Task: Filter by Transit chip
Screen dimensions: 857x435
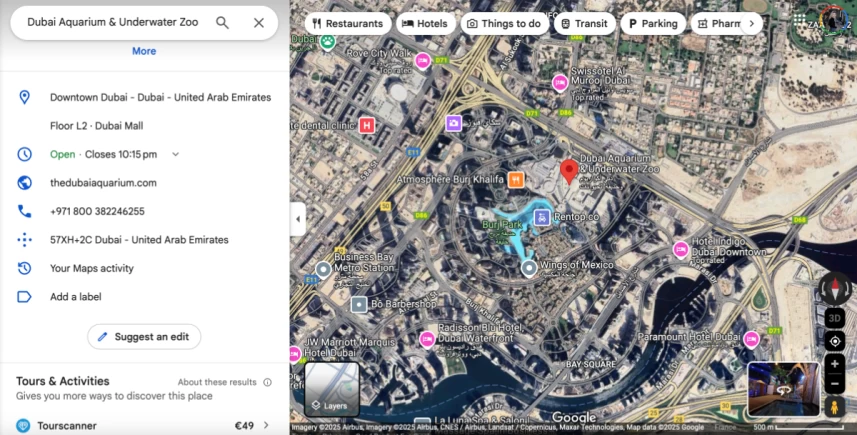Action: [x=585, y=23]
